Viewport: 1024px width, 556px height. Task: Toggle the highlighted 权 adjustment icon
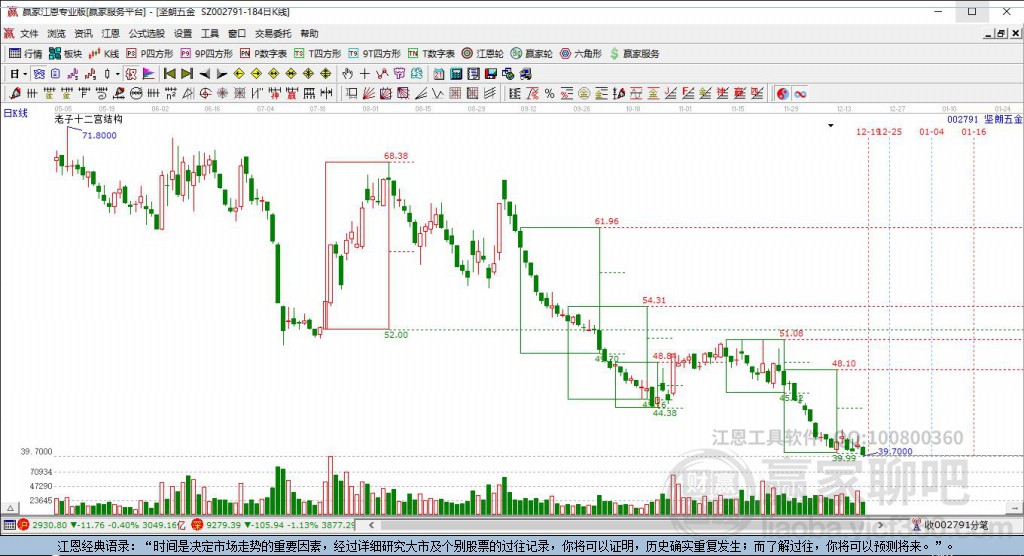point(131,74)
